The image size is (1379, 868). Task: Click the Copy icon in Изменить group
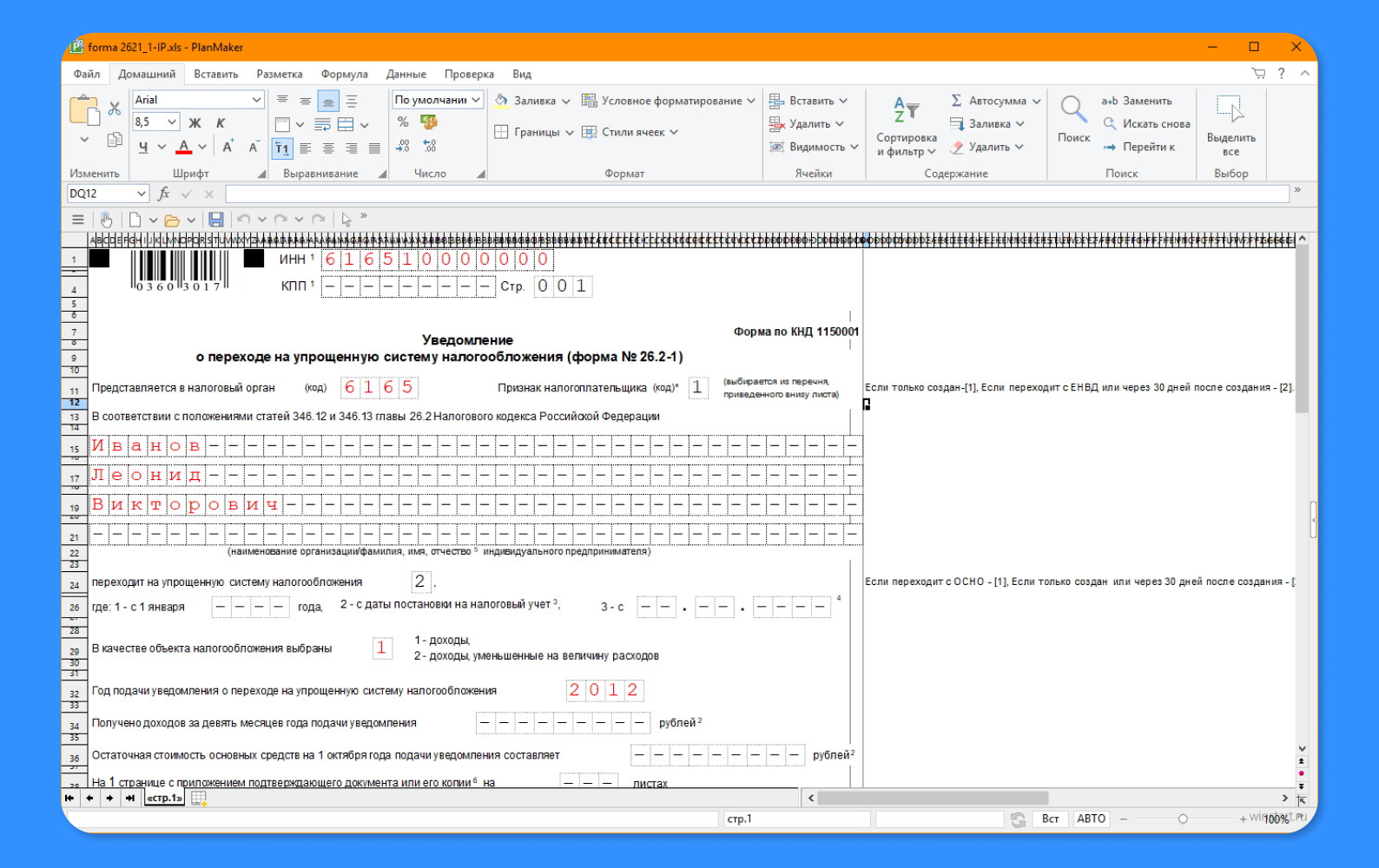click(x=115, y=140)
